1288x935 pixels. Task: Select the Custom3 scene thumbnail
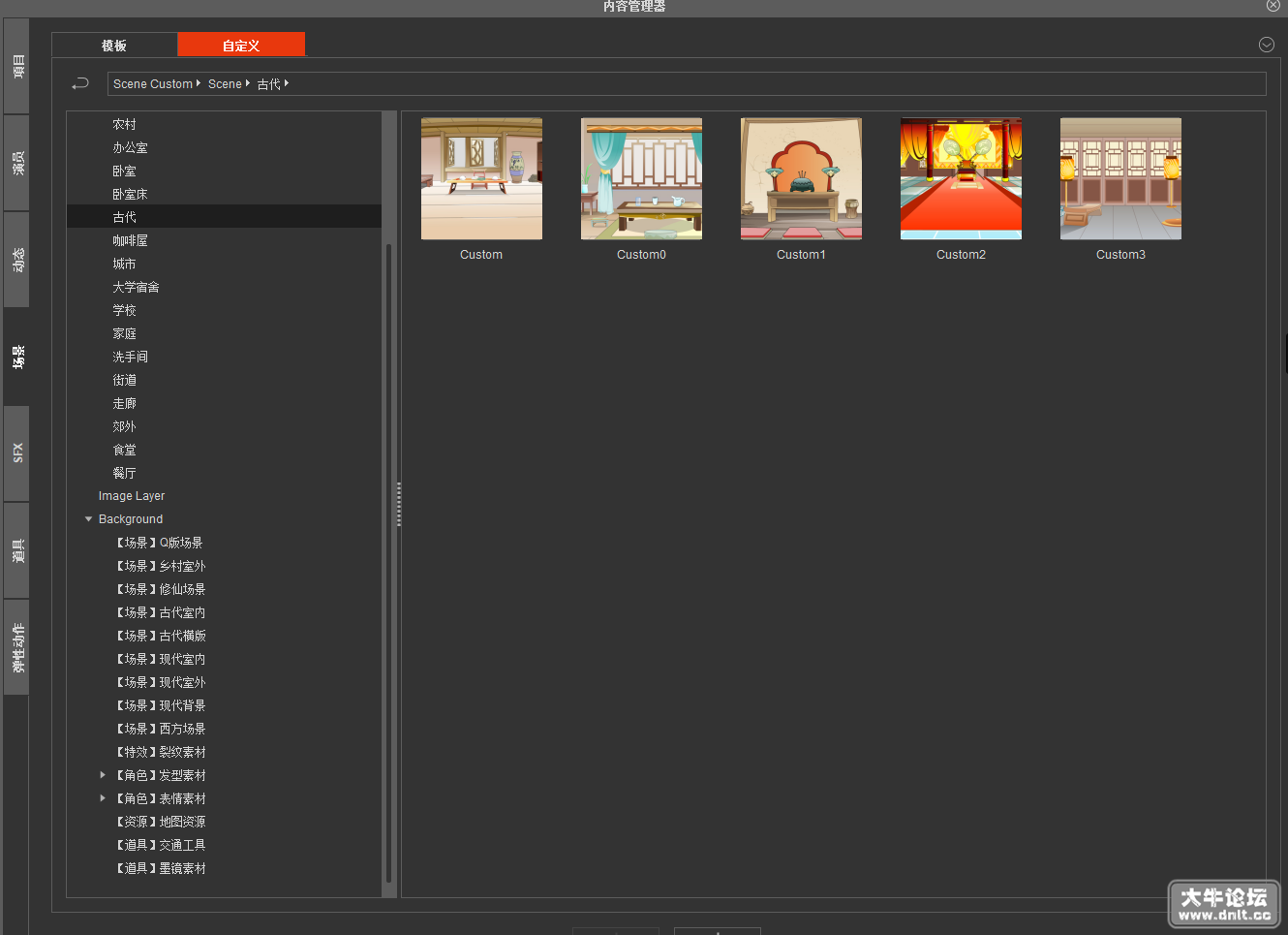tap(1120, 179)
